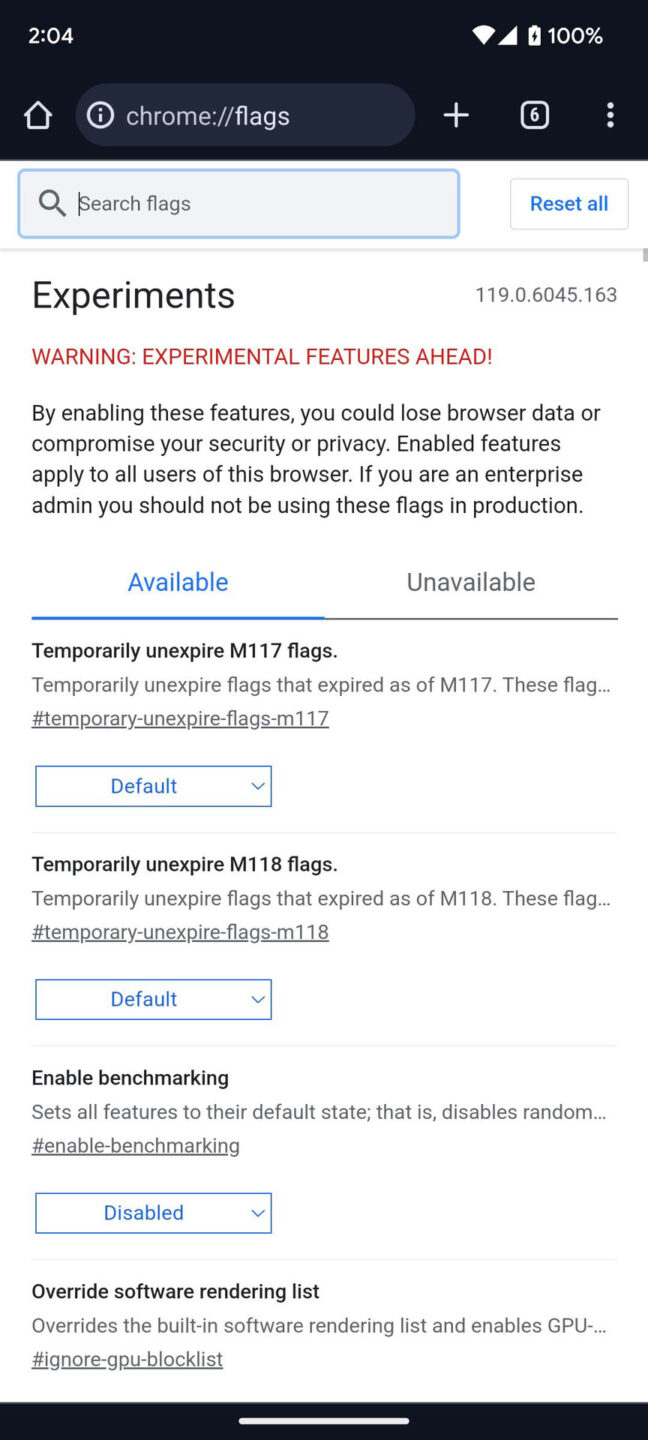Viewport: 648px width, 1440px height.
Task: Open the #temporary-unexpire-flags-m118 link
Action: 180,931
